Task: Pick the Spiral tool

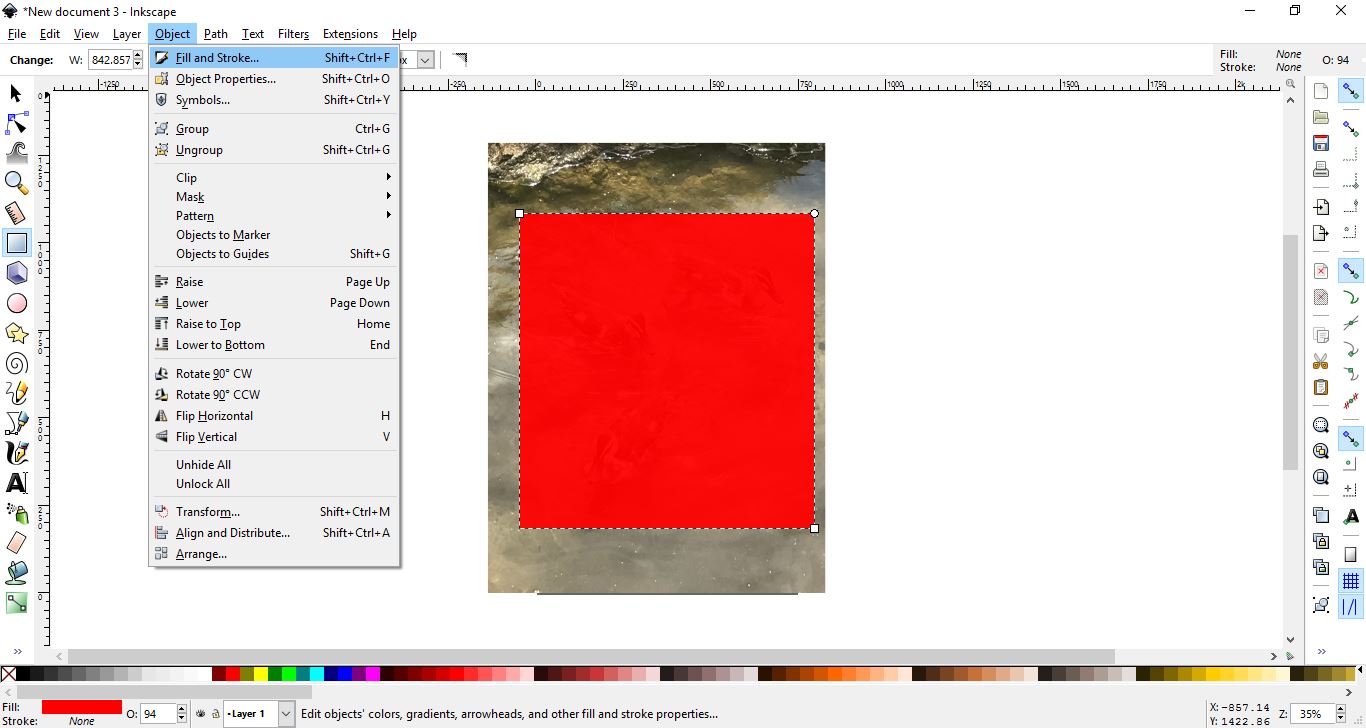Action: point(16,363)
